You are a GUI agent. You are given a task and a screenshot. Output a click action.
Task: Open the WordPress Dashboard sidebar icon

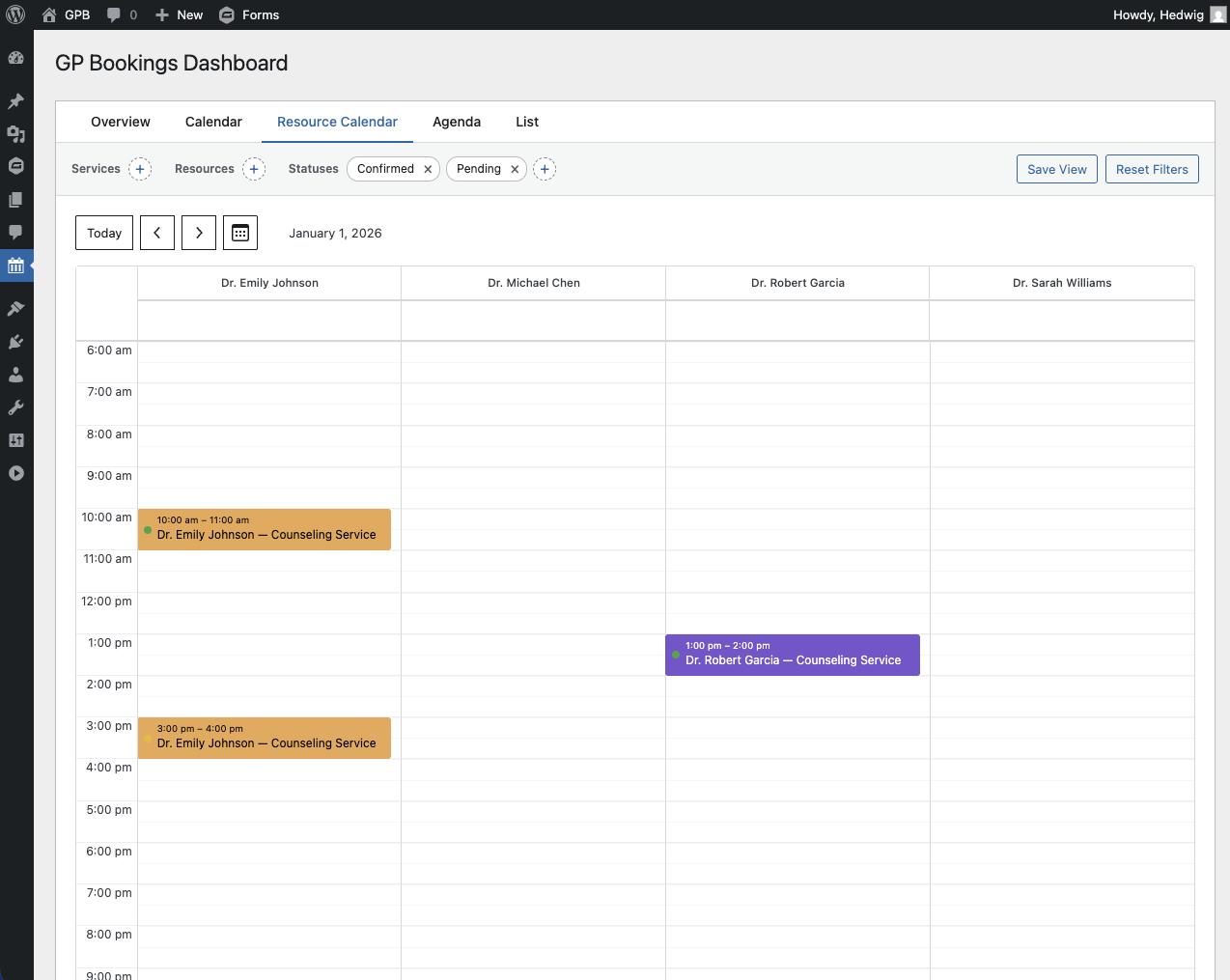click(x=15, y=58)
